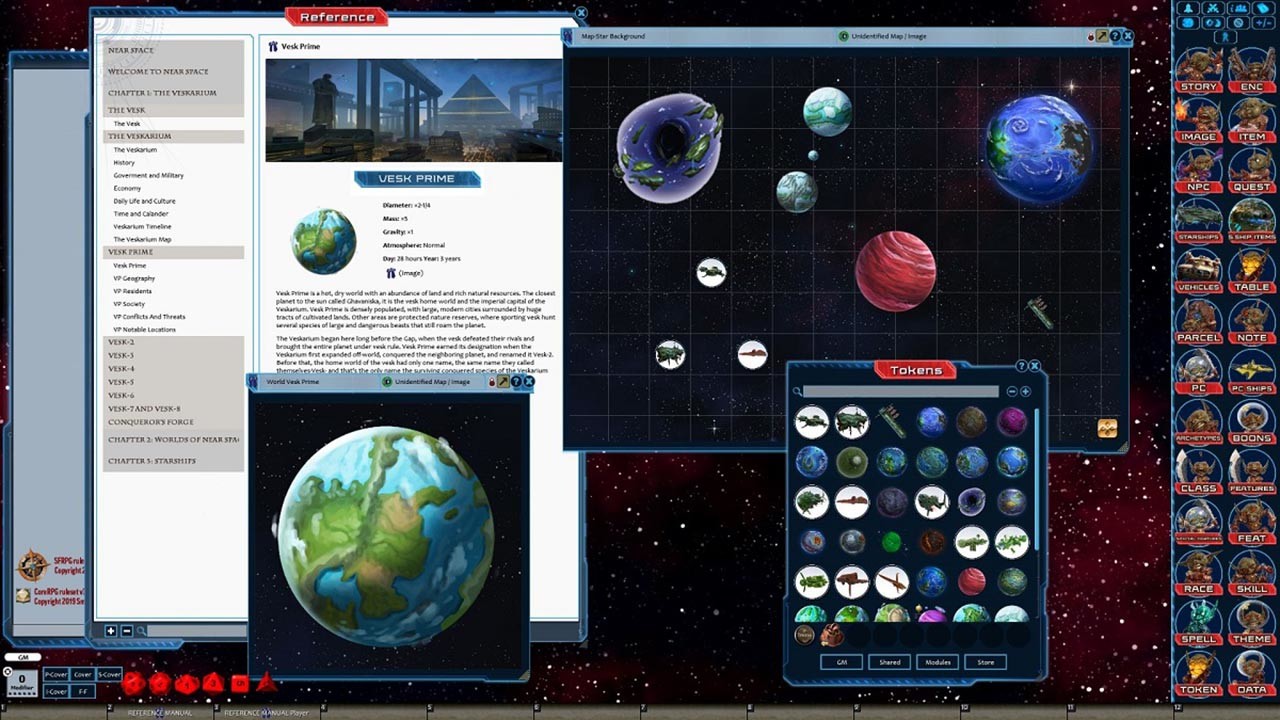Expand the VESK-2 reference section

coord(123,342)
